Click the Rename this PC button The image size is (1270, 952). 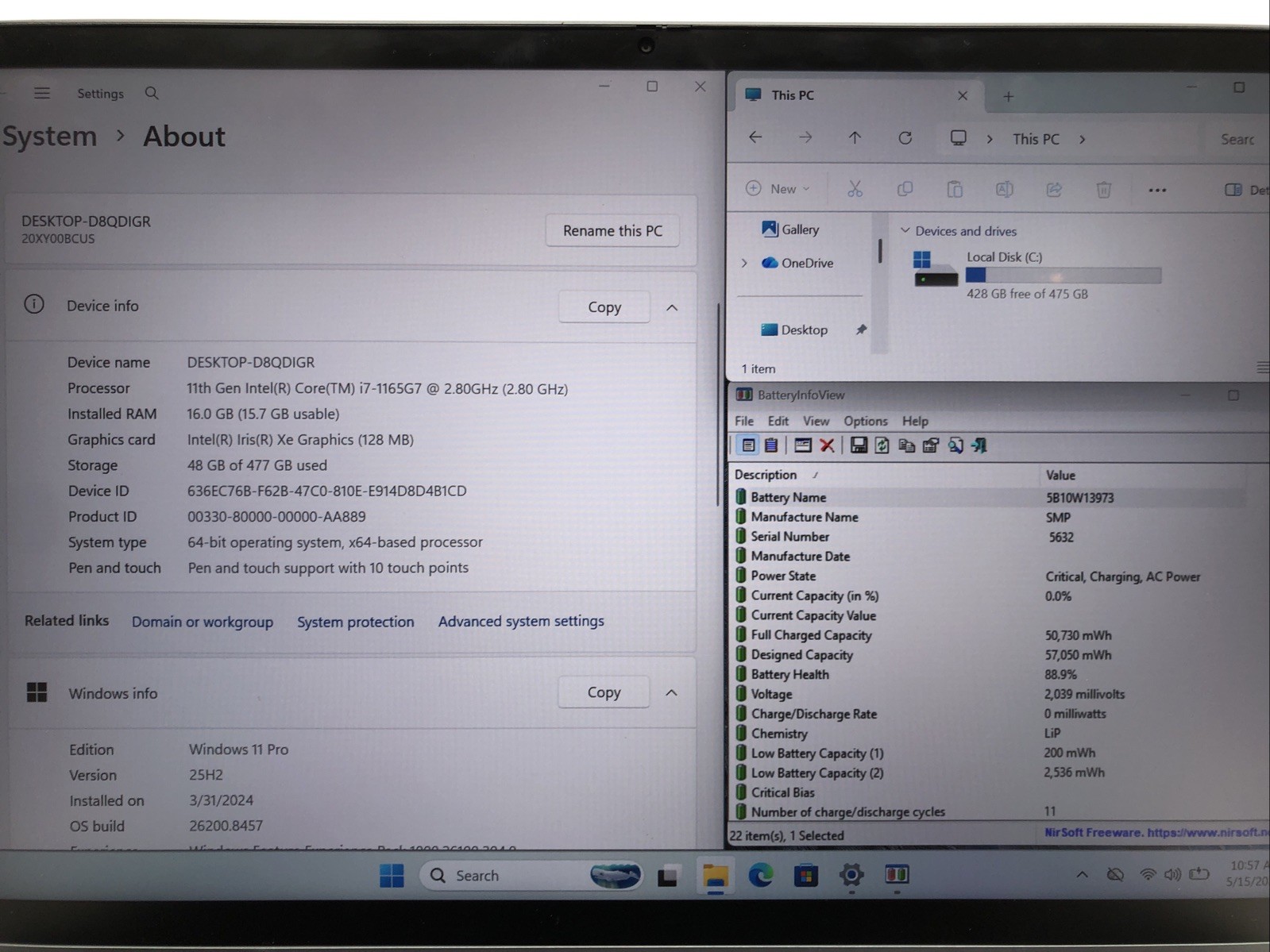[x=612, y=230]
